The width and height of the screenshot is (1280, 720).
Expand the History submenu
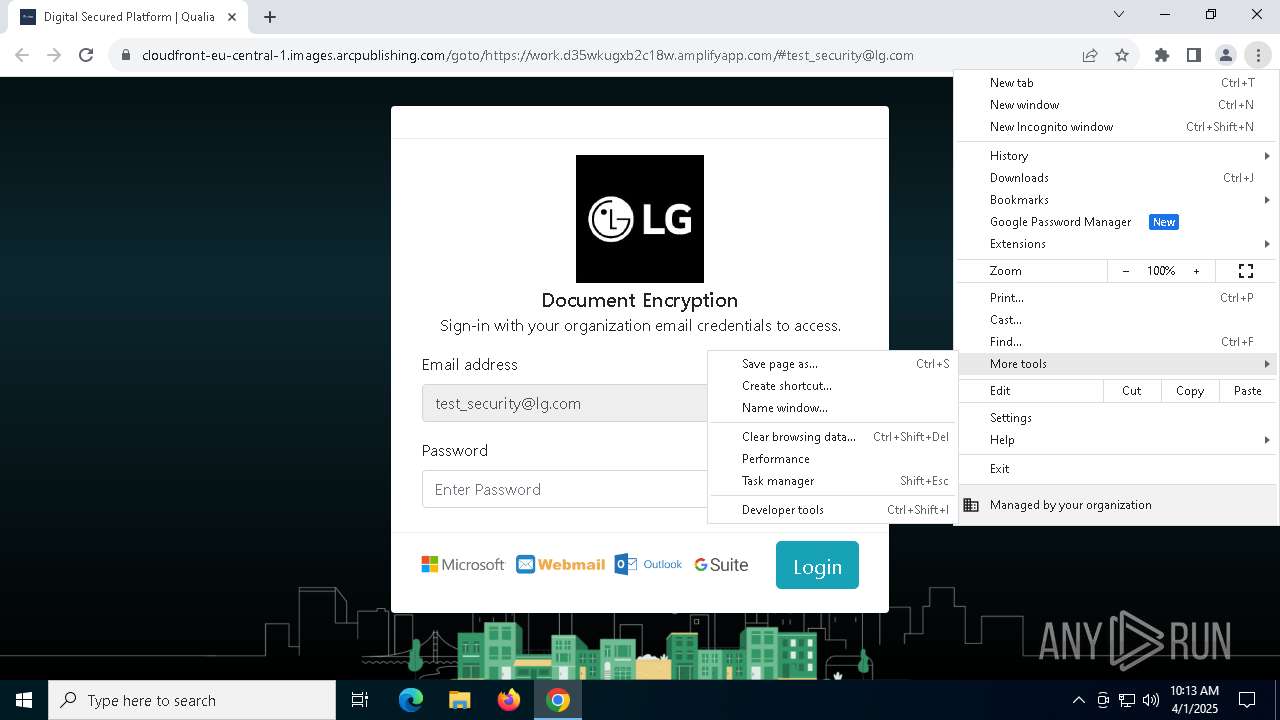coord(1117,156)
